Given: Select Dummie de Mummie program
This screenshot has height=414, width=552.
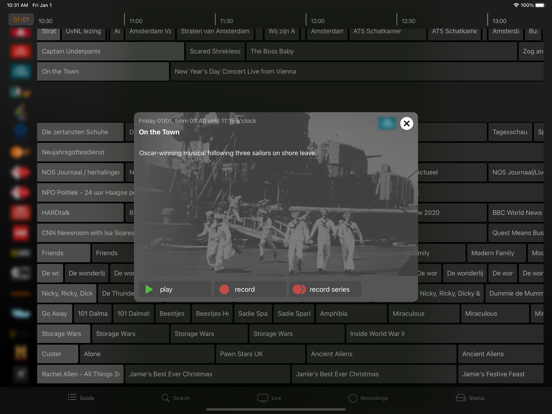Looking at the screenshot, I should coord(515,294).
